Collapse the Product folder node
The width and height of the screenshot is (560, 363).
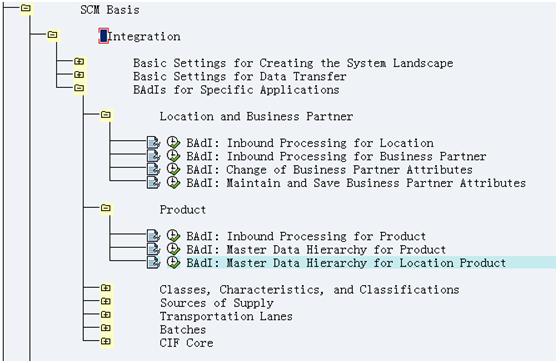coord(106,208)
